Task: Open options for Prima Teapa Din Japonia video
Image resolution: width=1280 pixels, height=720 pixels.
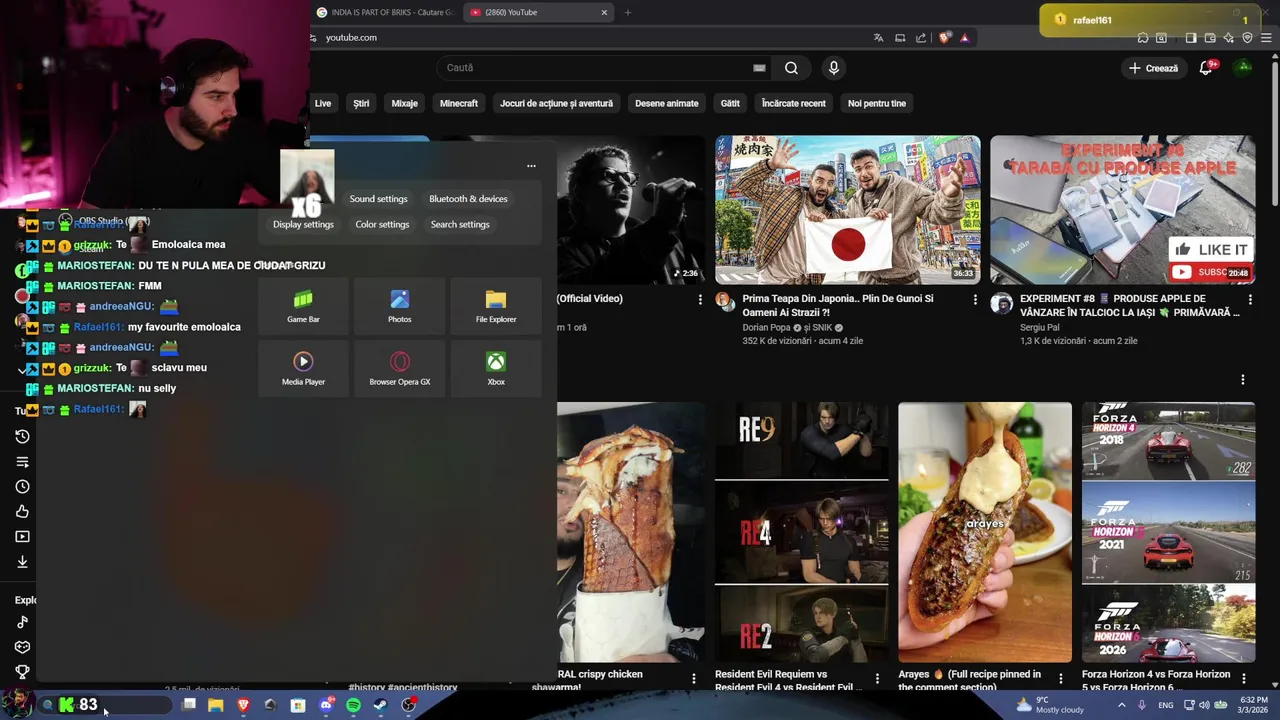Action: pyautogui.click(x=975, y=299)
